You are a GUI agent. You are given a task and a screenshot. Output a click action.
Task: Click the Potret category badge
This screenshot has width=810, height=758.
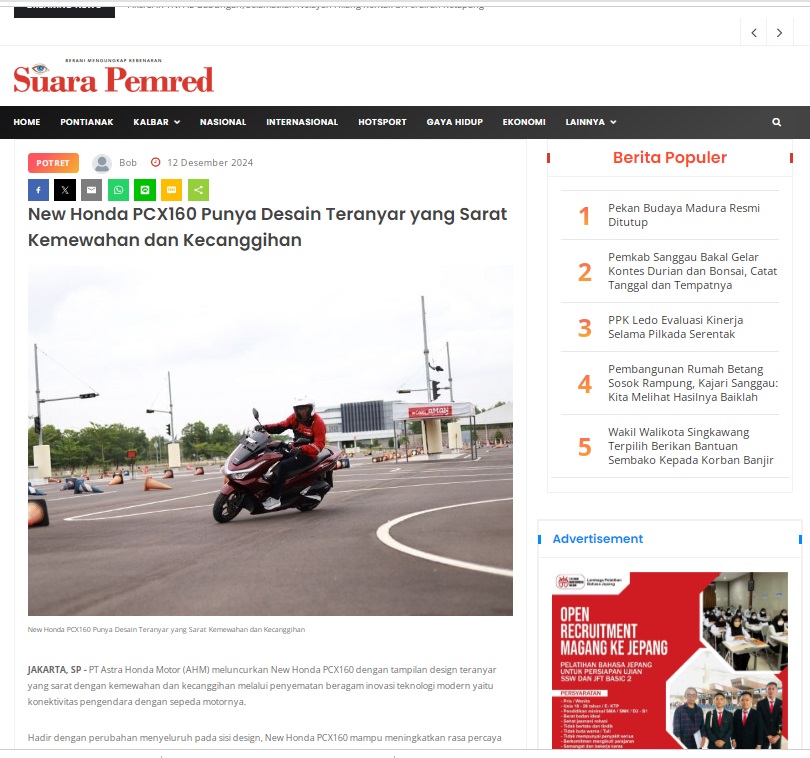point(53,163)
